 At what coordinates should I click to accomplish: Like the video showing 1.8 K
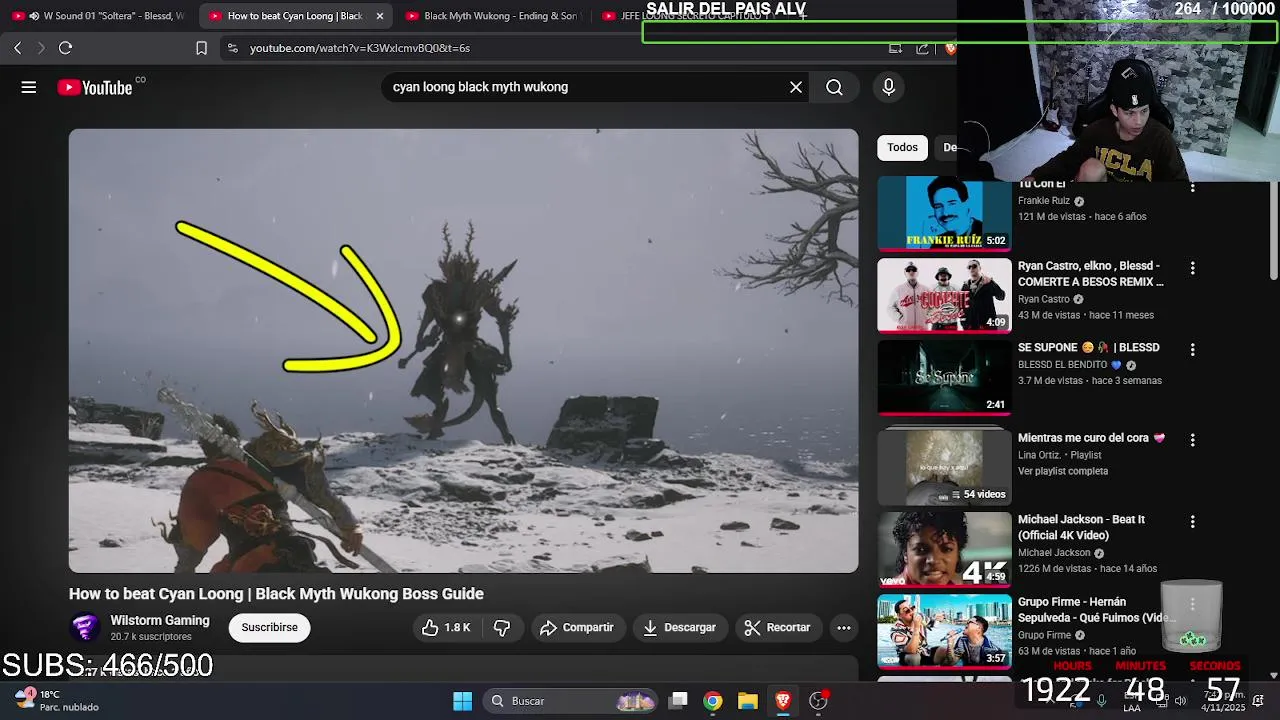click(x=446, y=627)
